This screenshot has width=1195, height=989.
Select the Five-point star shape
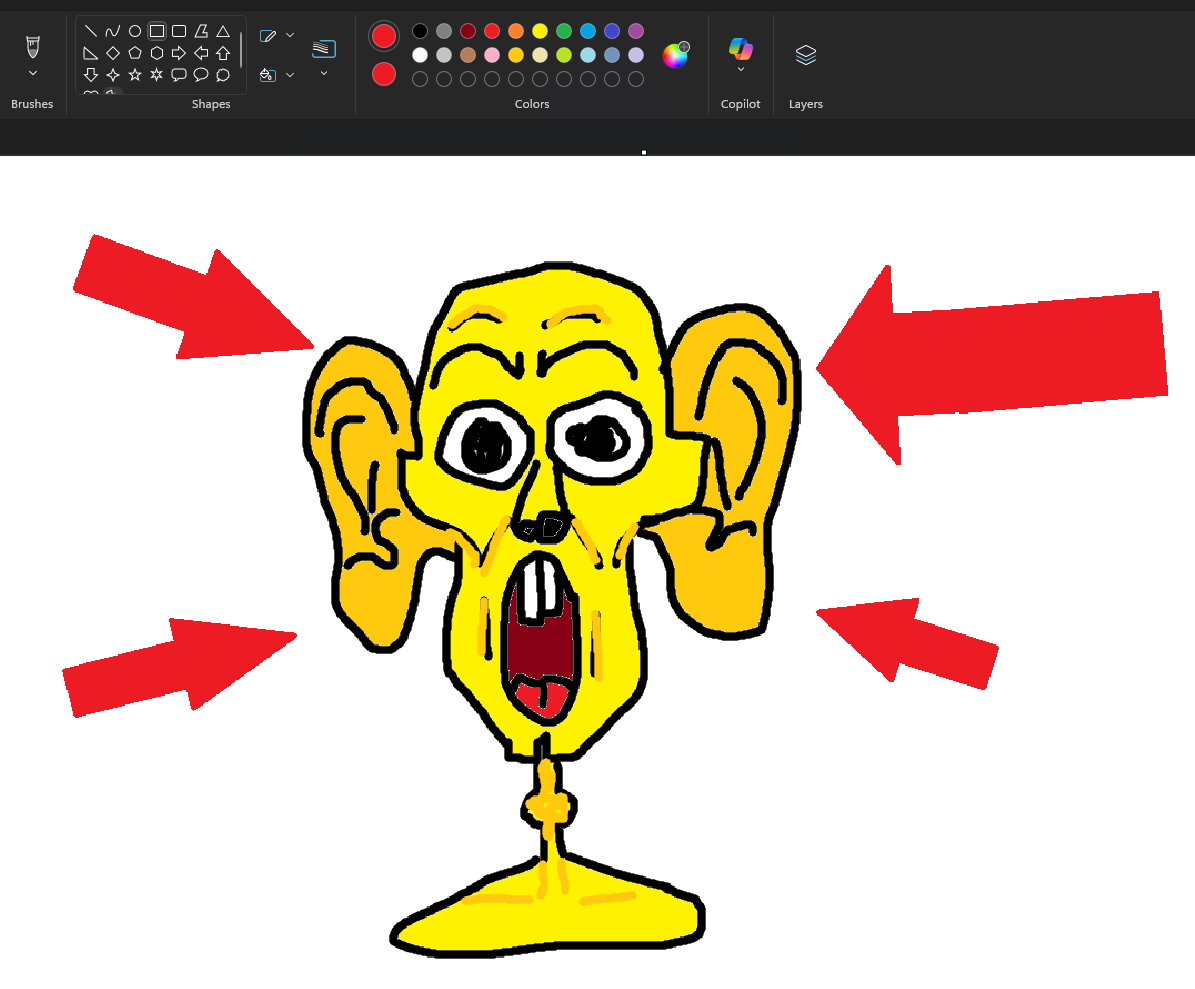[135, 75]
